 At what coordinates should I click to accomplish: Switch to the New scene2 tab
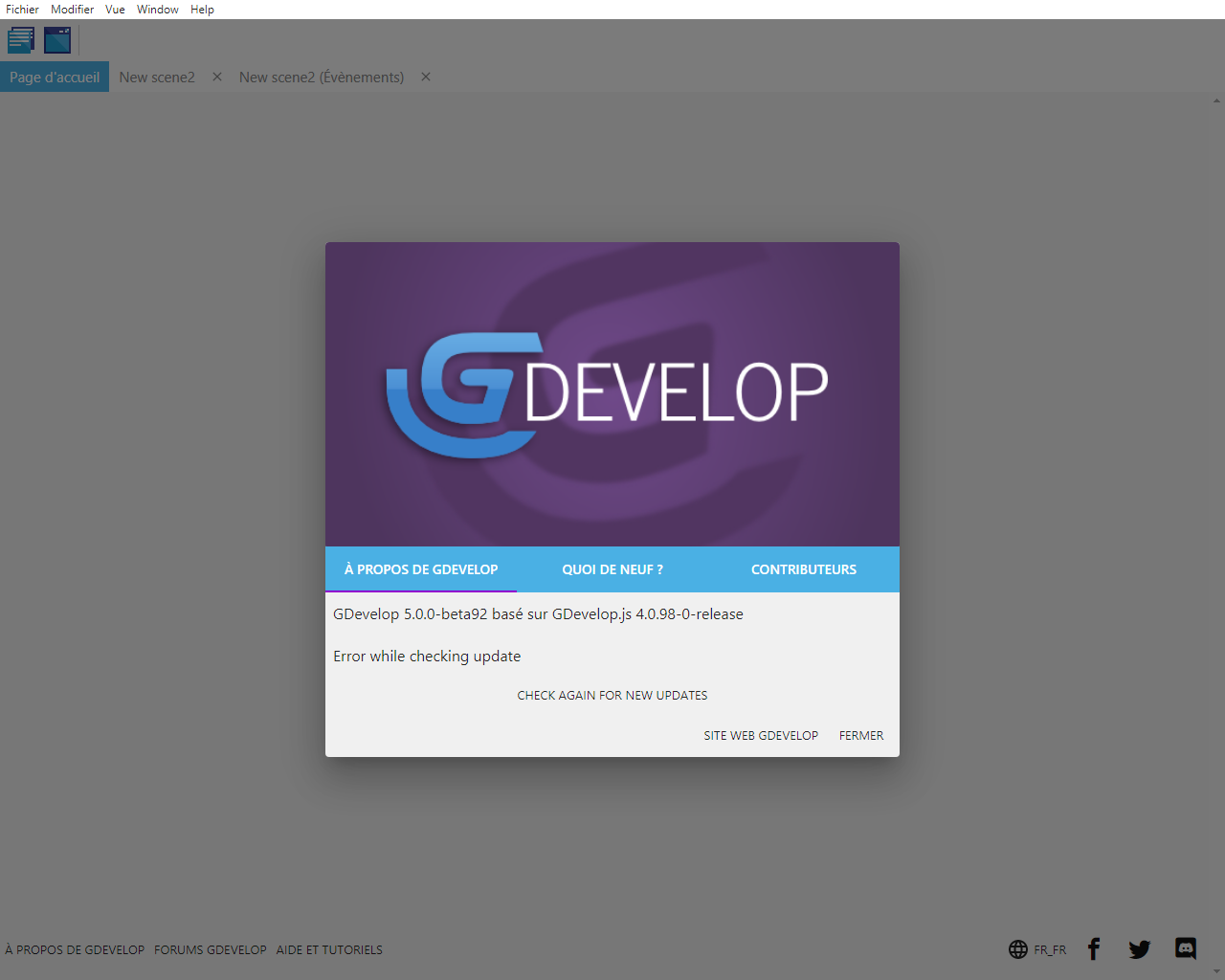point(157,77)
